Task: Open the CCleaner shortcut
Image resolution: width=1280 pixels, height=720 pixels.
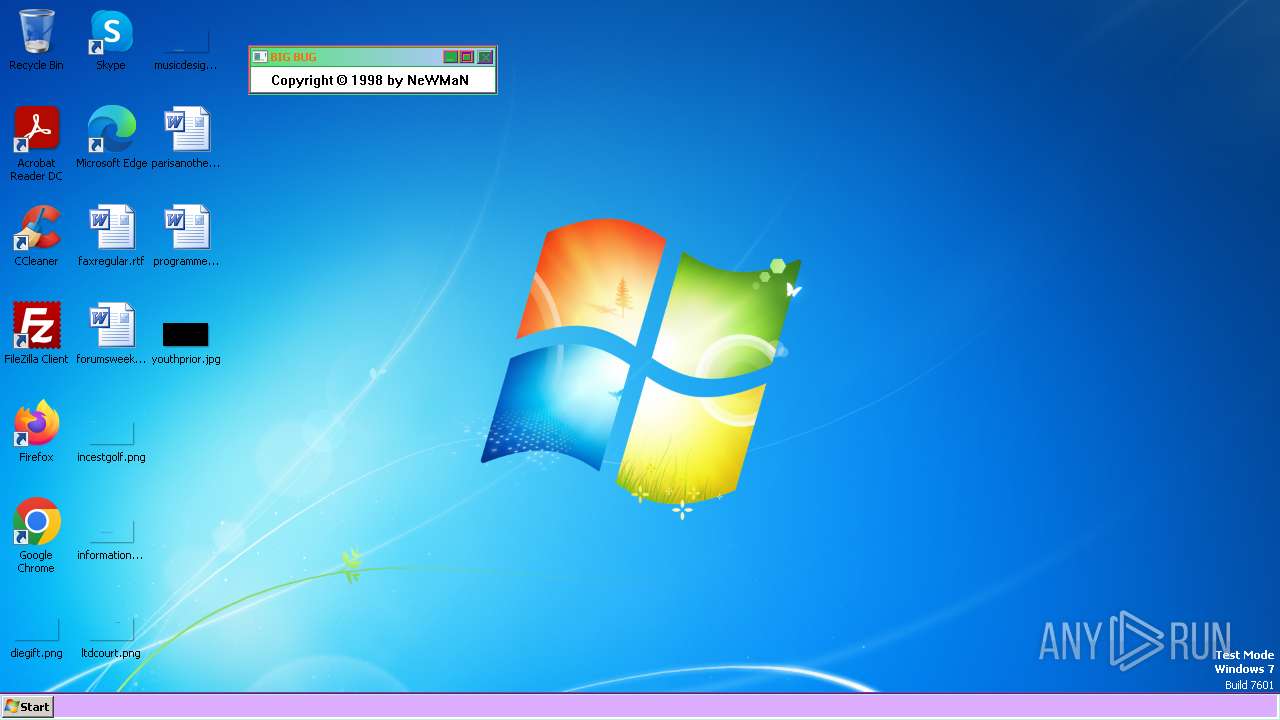Action: click(x=36, y=236)
